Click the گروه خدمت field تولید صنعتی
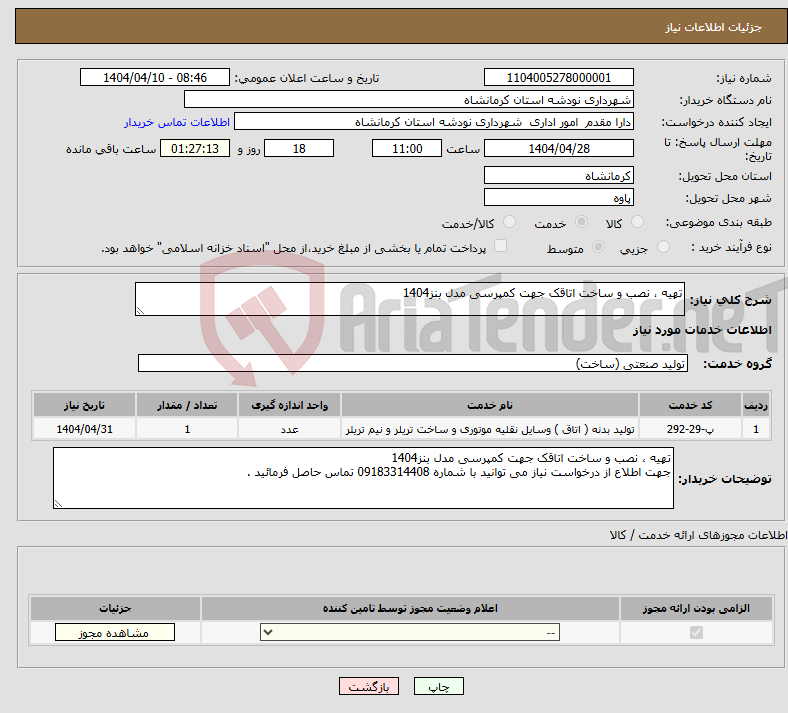Viewport: 788px width, 713px height. [x=413, y=363]
